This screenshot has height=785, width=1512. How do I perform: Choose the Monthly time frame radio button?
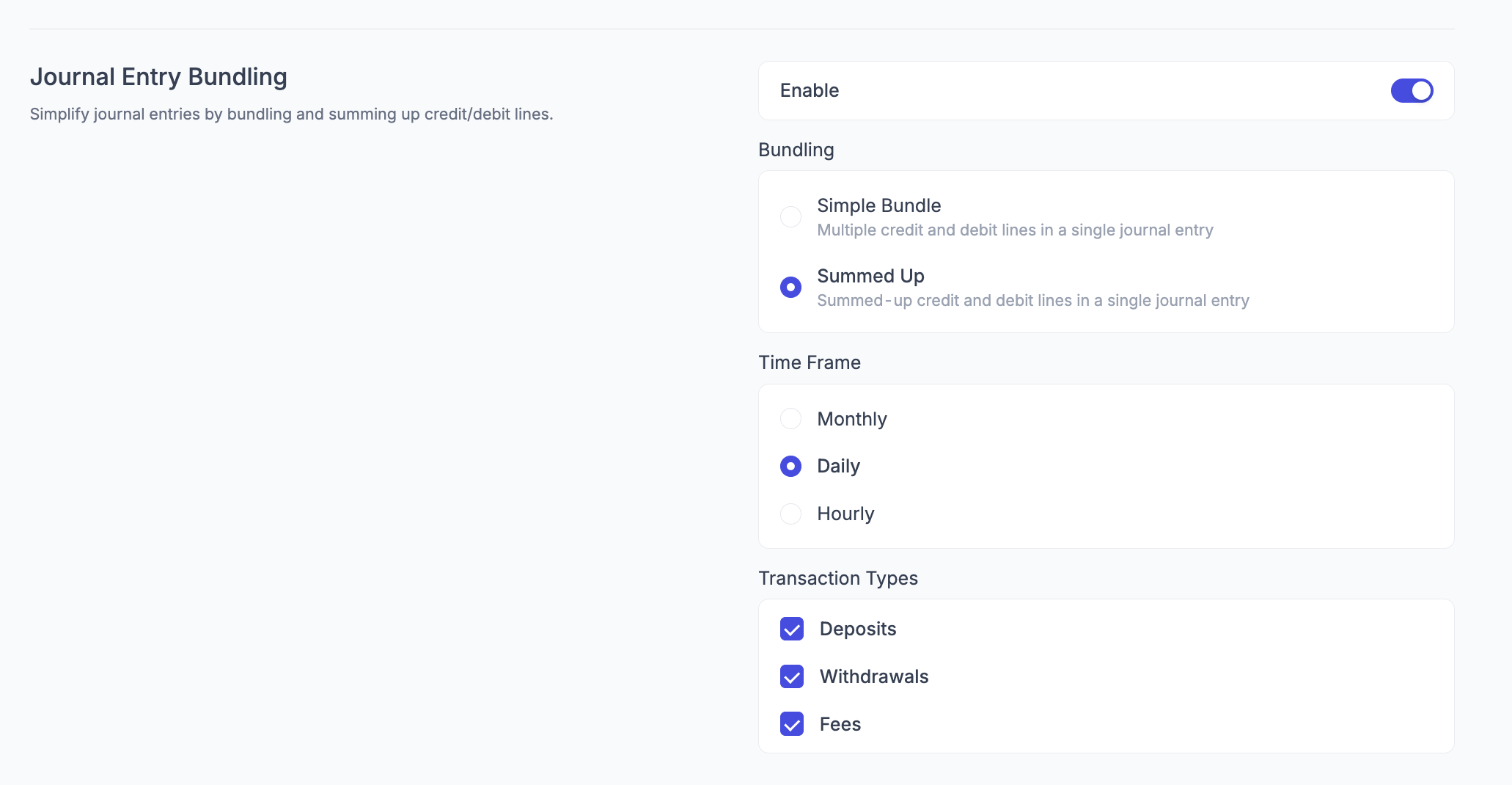point(790,419)
